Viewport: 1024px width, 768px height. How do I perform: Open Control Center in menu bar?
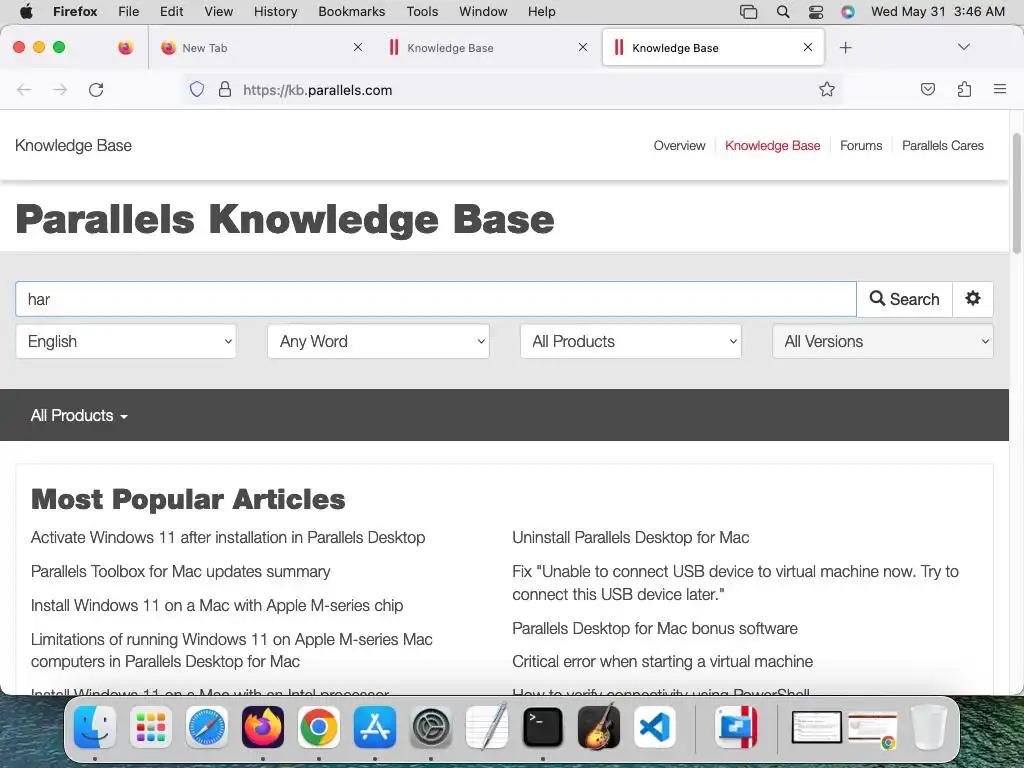[x=816, y=11]
